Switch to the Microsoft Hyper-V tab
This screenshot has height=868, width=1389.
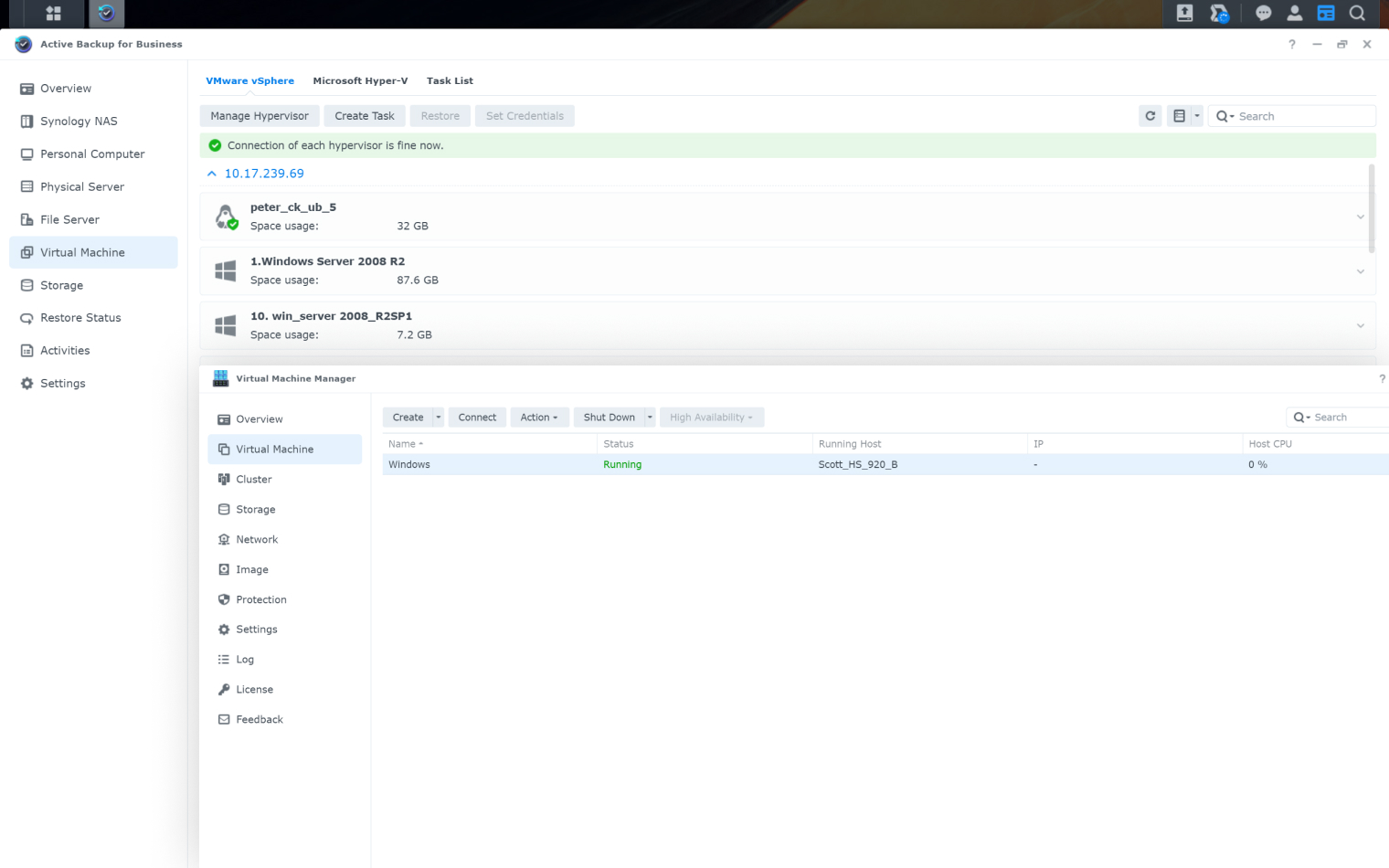360,80
